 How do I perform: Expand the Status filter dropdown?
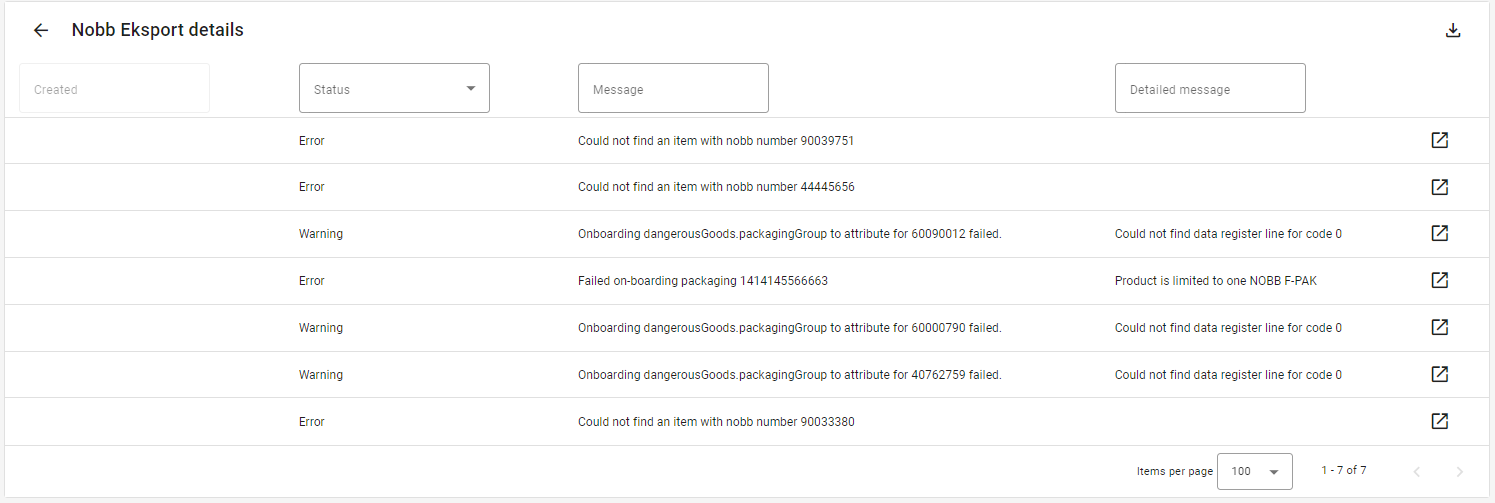click(394, 88)
